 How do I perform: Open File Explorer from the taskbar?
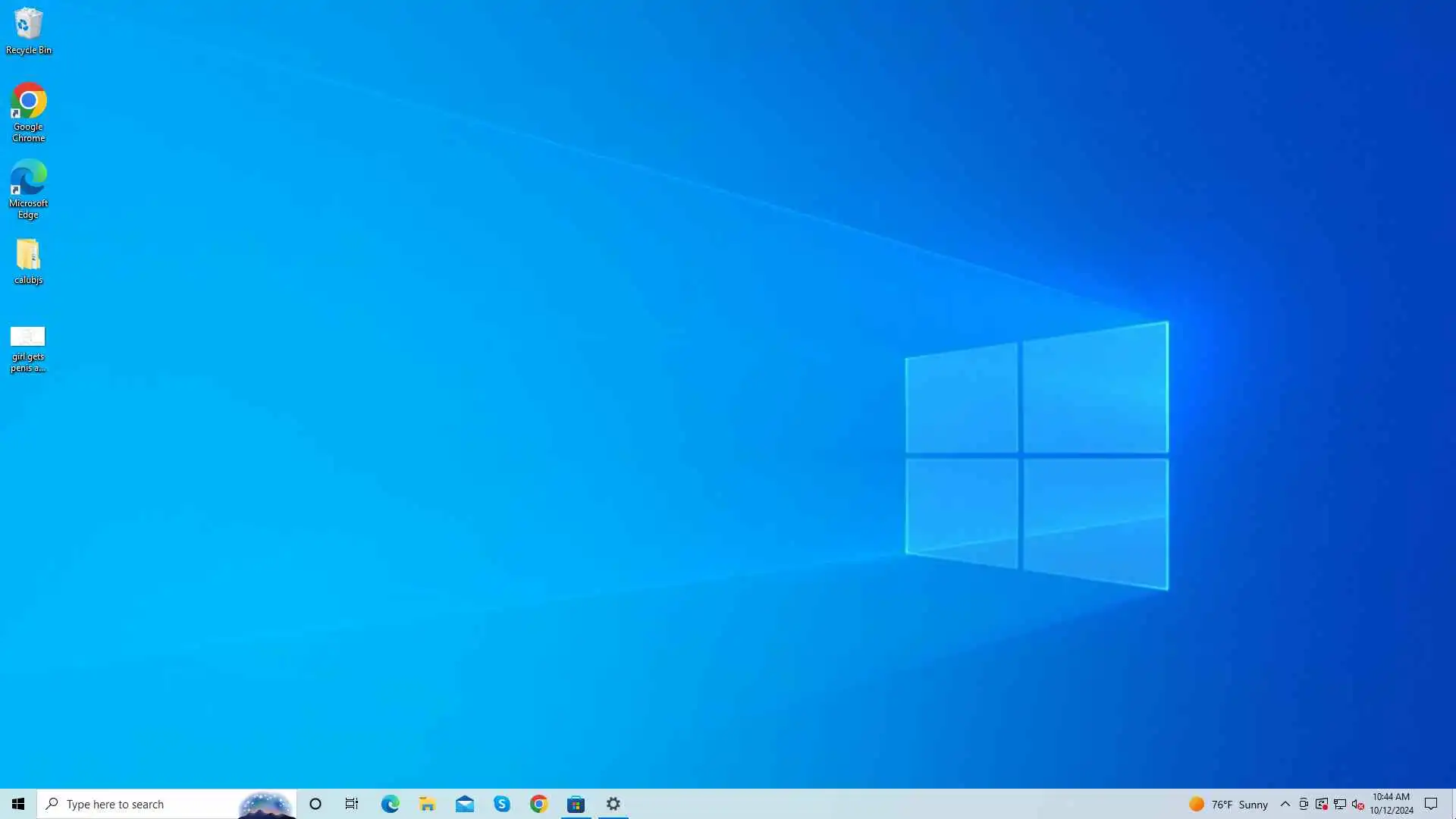point(427,804)
